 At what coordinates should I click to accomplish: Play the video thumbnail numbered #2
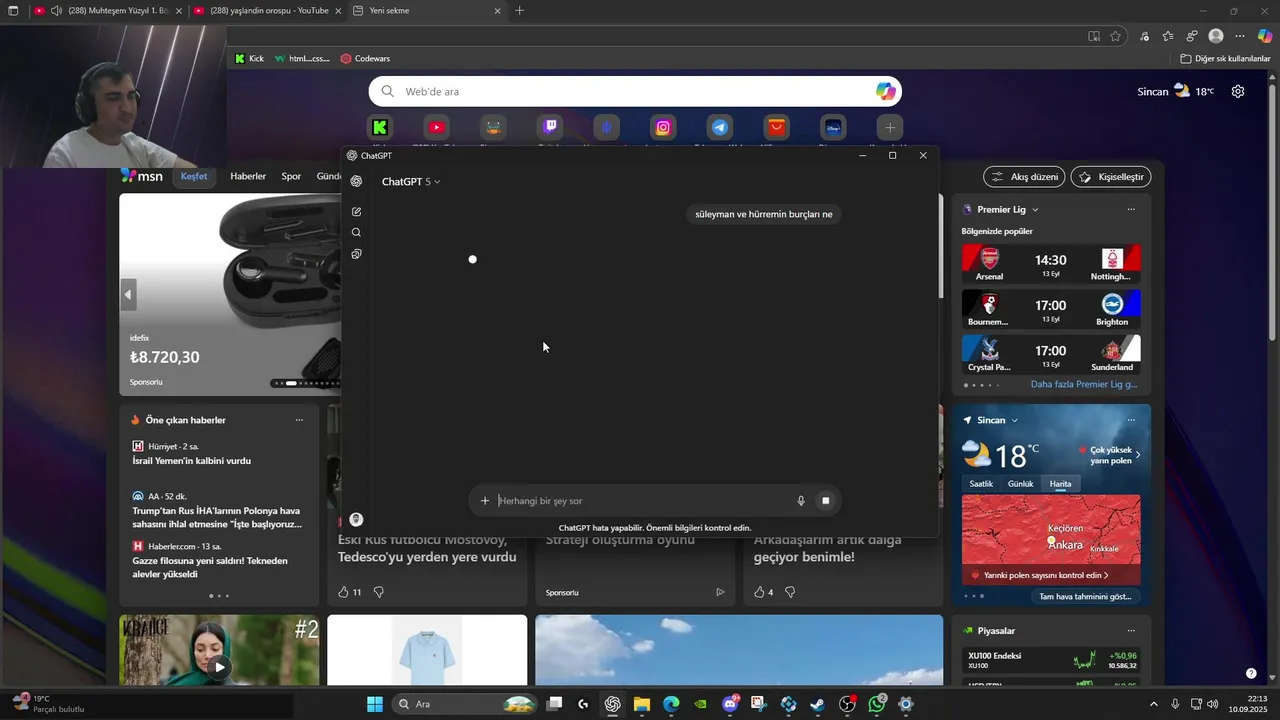(x=219, y=667)
